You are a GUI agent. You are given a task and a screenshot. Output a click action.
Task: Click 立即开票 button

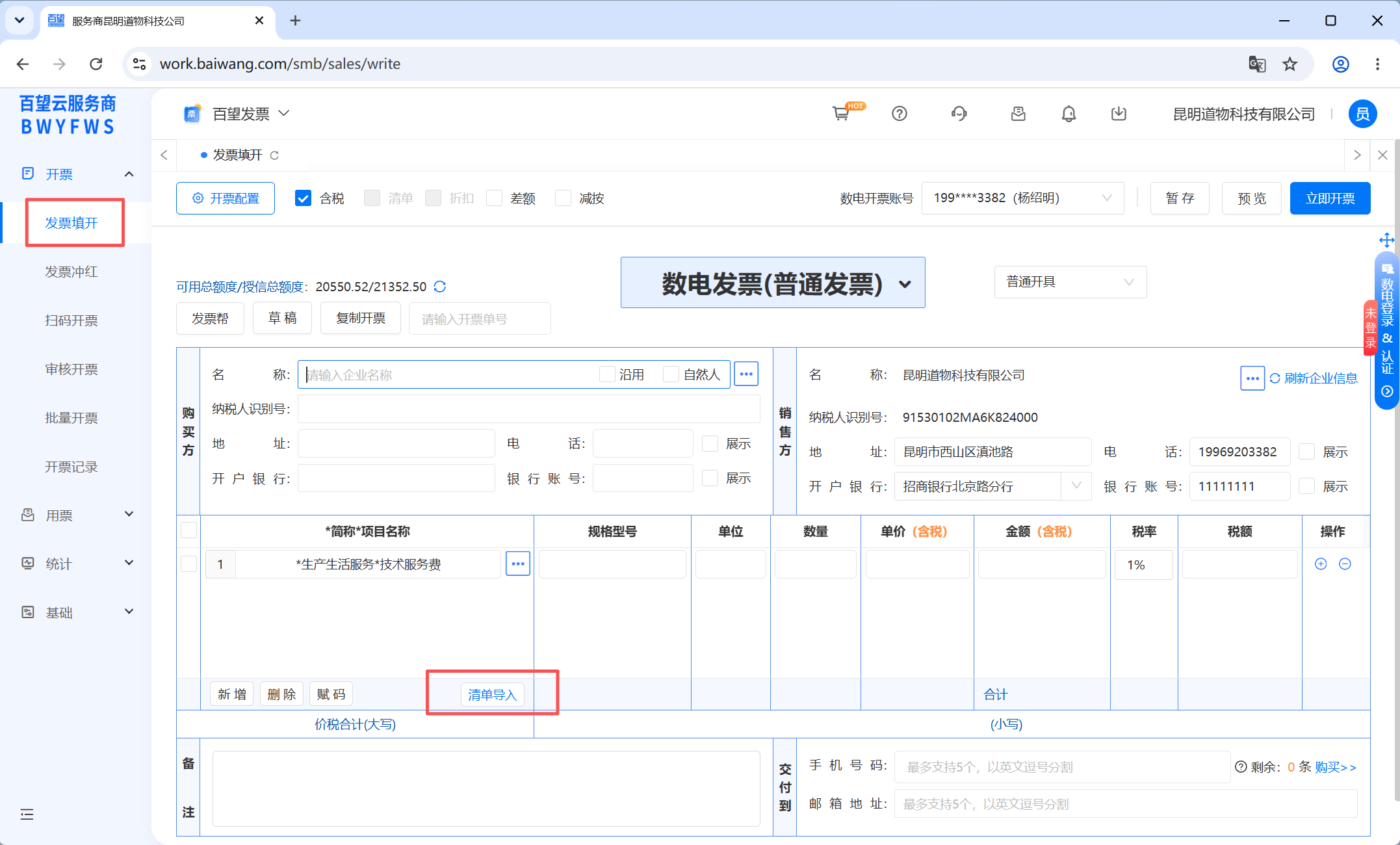pyautogui.click(x=1330, y=198)
